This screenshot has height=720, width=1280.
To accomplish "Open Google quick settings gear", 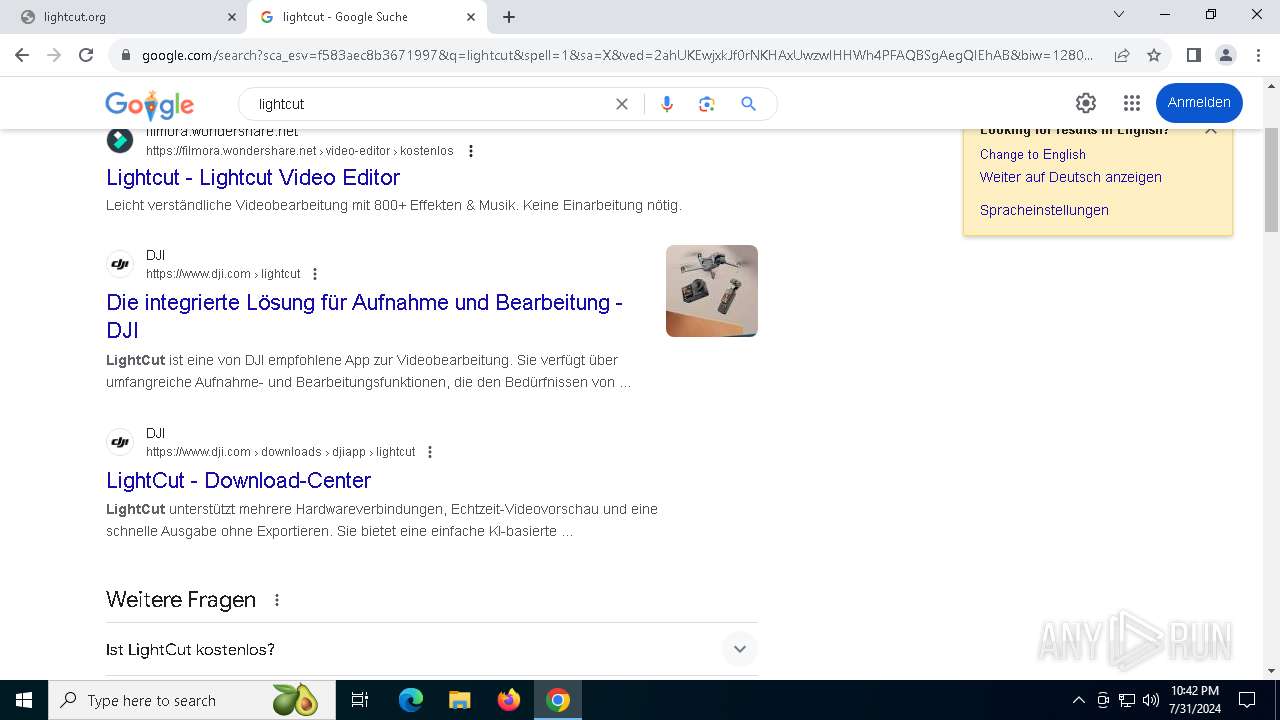I will (1086, 103).
